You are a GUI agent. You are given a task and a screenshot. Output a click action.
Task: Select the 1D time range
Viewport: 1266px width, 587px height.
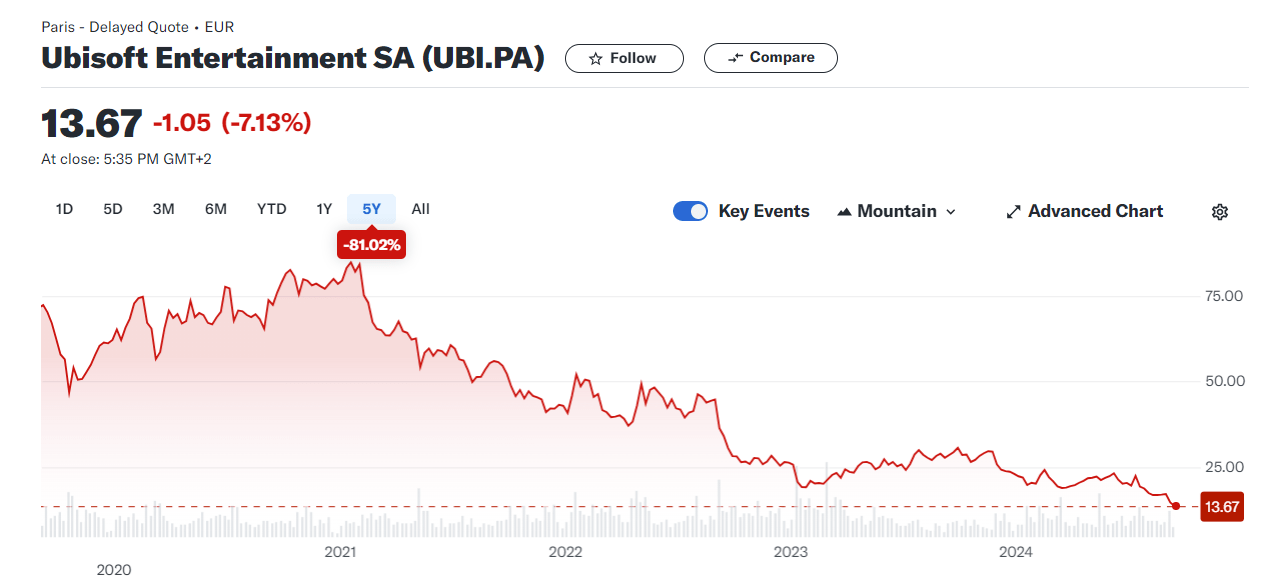pos(64,209)
